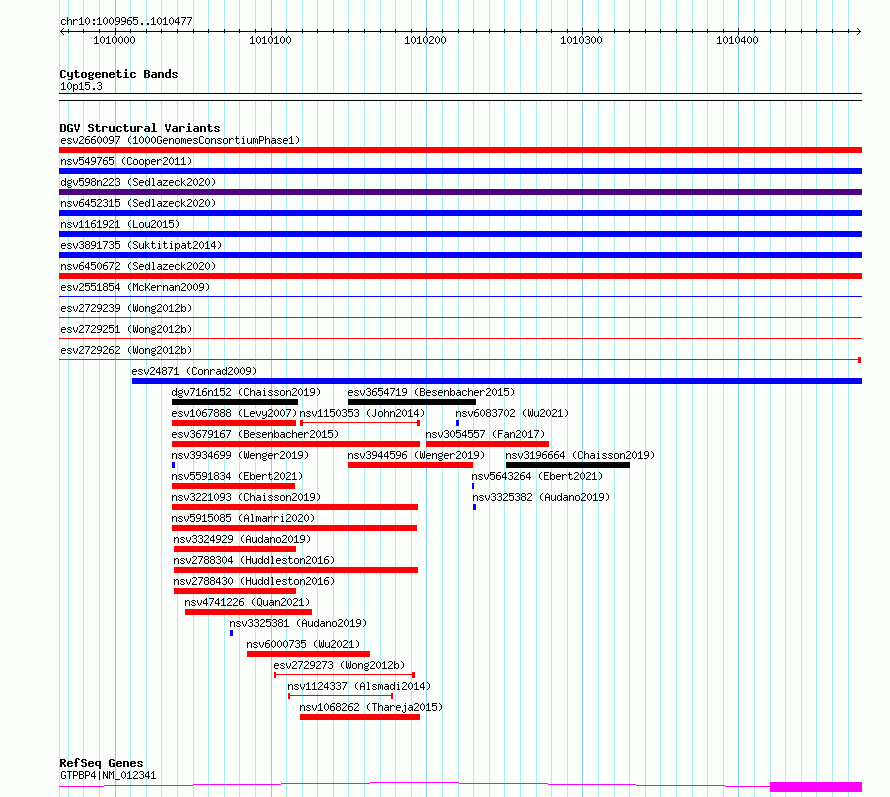Click magenta exon block of GTPBP4
Viewport: 890px width, 797px height.
pyautogui.click(x=816, y=787)
